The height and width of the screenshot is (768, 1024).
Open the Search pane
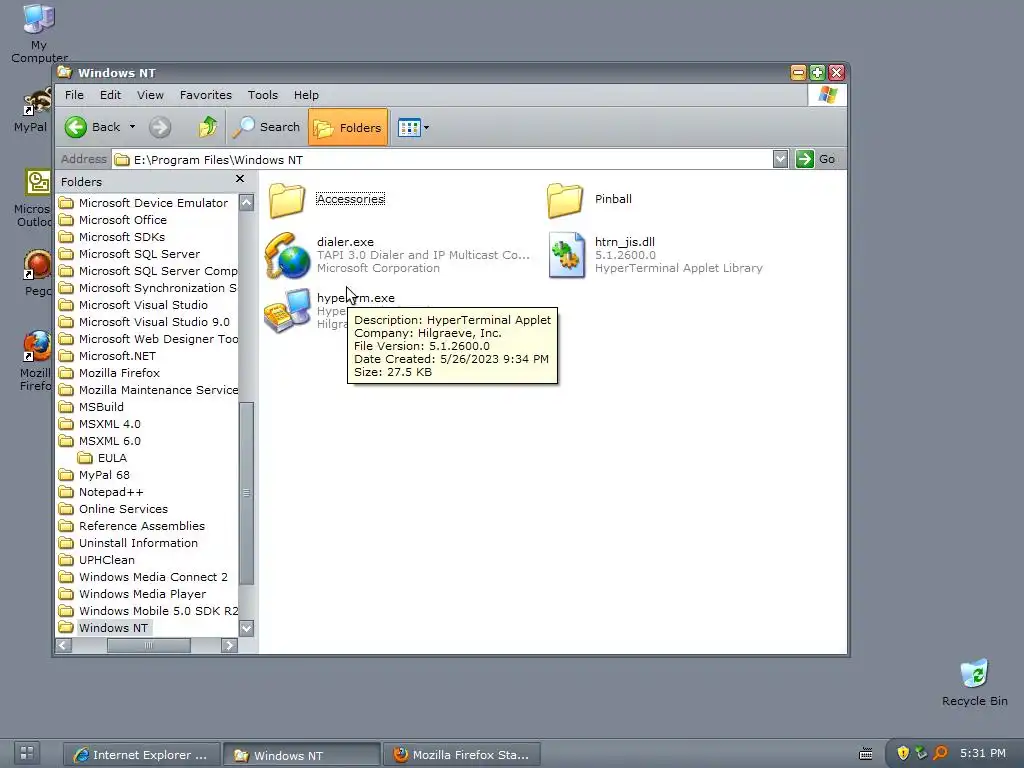coord(266,127)
